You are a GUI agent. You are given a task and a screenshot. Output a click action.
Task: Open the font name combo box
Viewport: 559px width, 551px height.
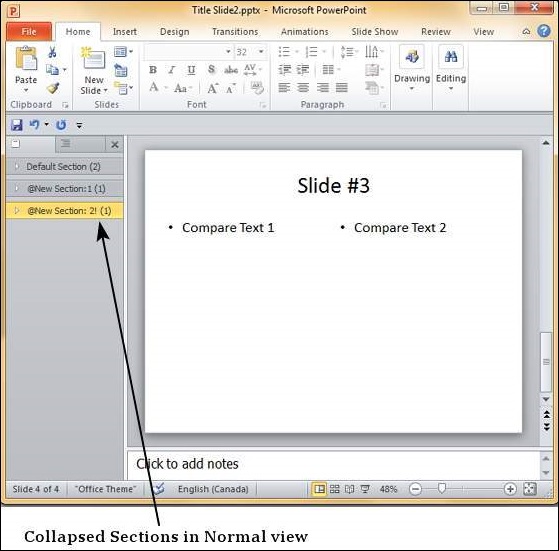(188, 52)
